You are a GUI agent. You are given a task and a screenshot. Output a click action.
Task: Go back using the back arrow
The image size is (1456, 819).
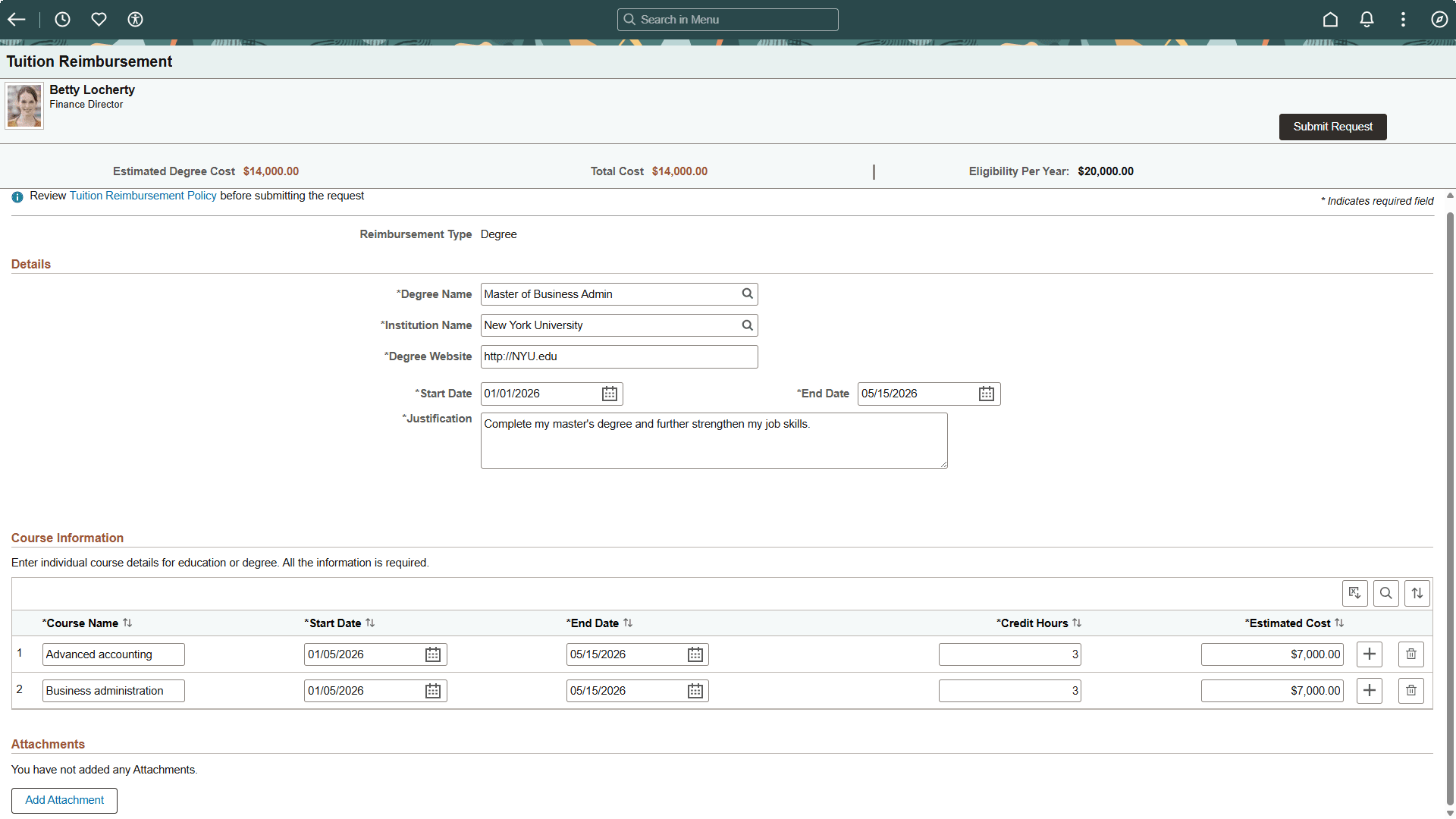(16, 19)
